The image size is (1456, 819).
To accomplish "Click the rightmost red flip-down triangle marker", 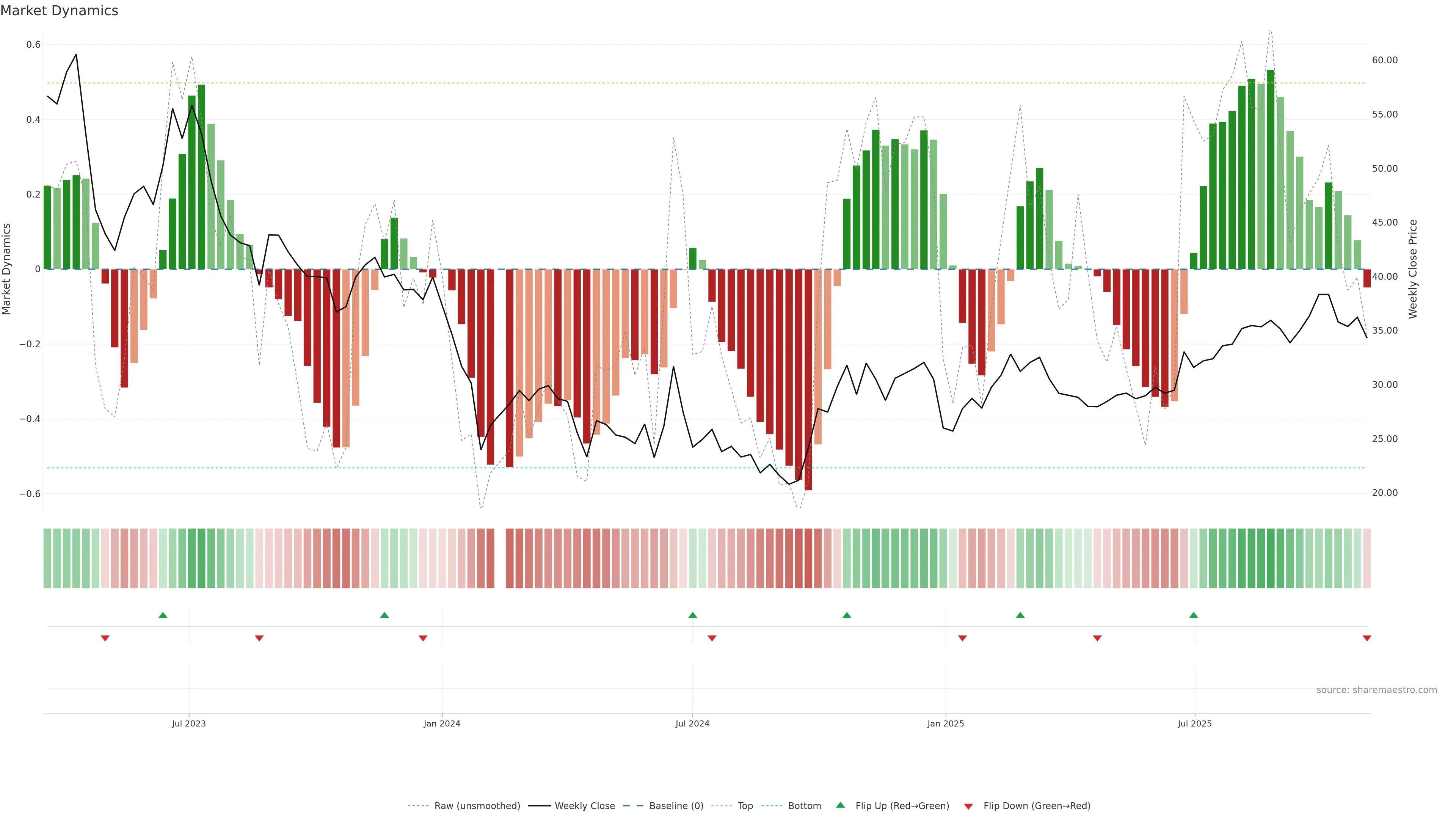I will pyautogui.click(x=1367, y=638).
